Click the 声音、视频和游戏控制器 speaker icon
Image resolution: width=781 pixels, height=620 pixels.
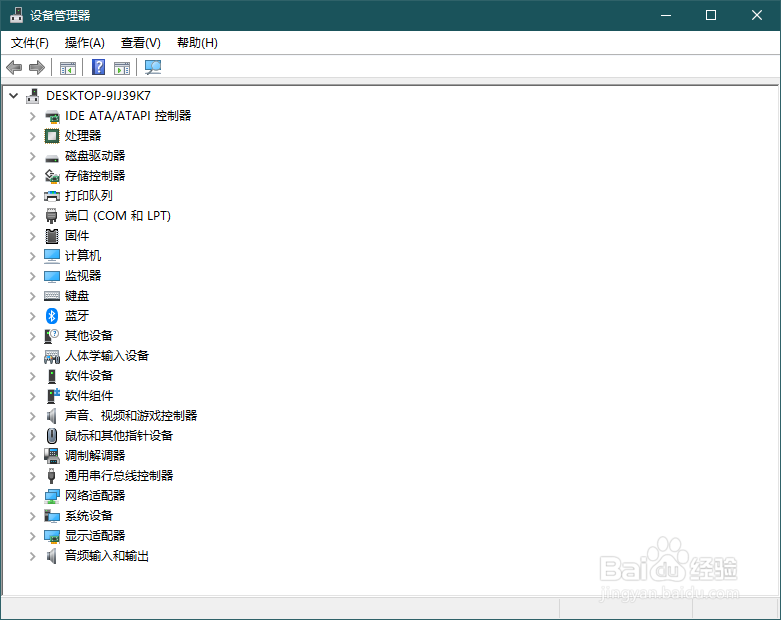click(x=52, y=416)
